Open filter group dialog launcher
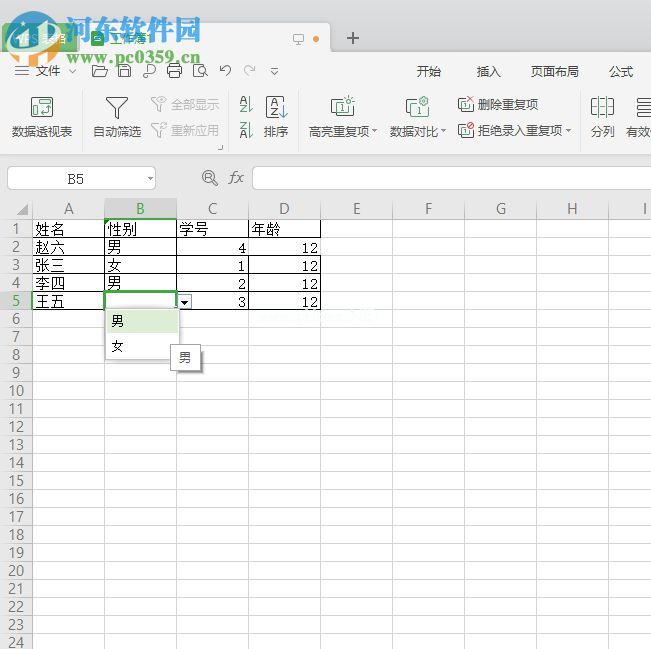 coord(220,147)
